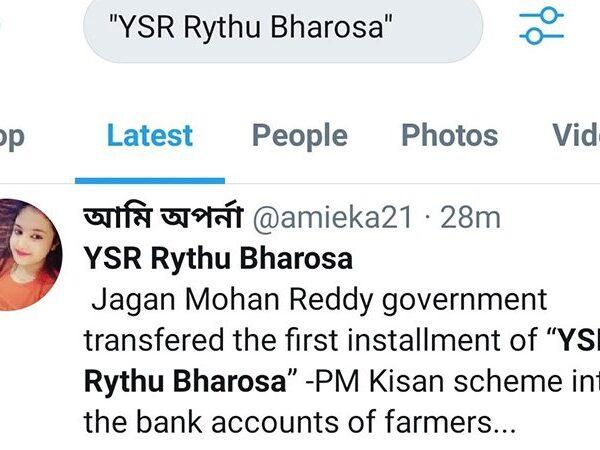Click the bold quoted "Rythu Bharosa" in tweet body

tap(185, 382)
